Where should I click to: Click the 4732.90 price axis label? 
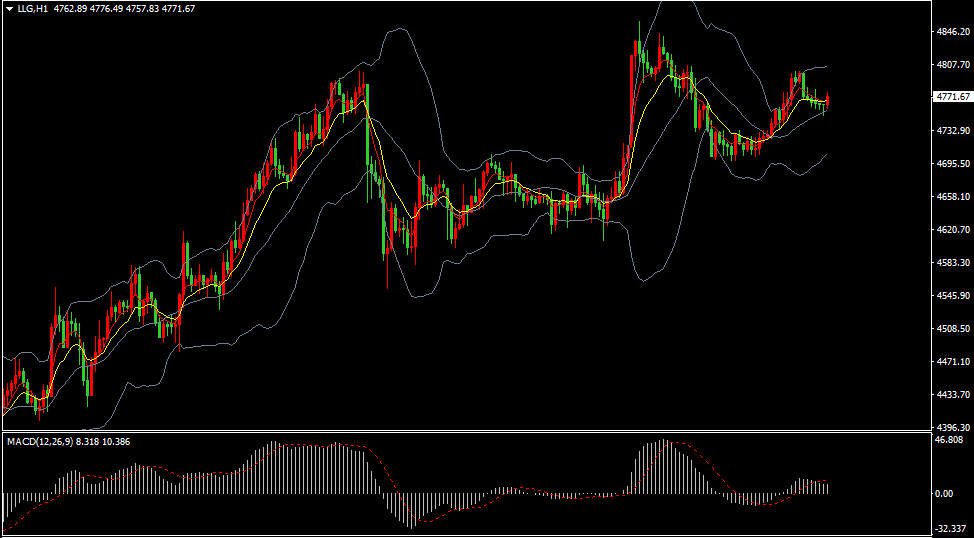[x=952, y=131]
